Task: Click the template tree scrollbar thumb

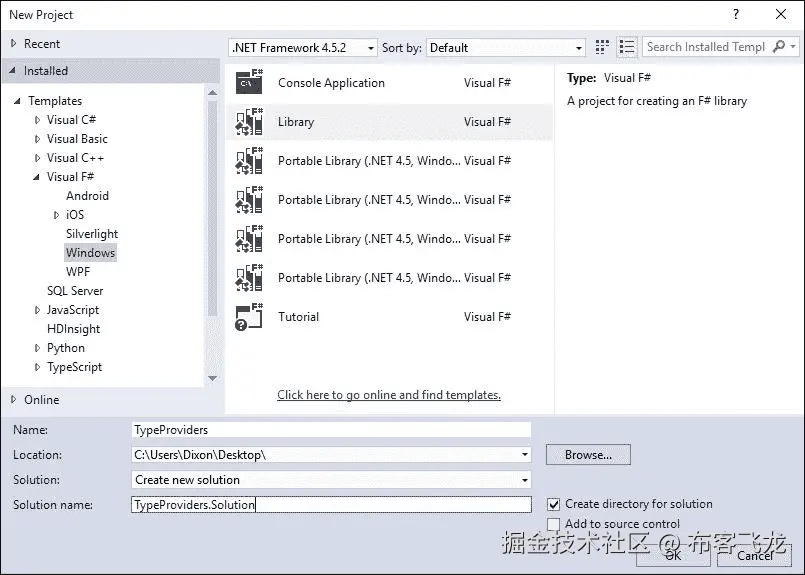Action: pyautogui.click(x=213, y=208)
